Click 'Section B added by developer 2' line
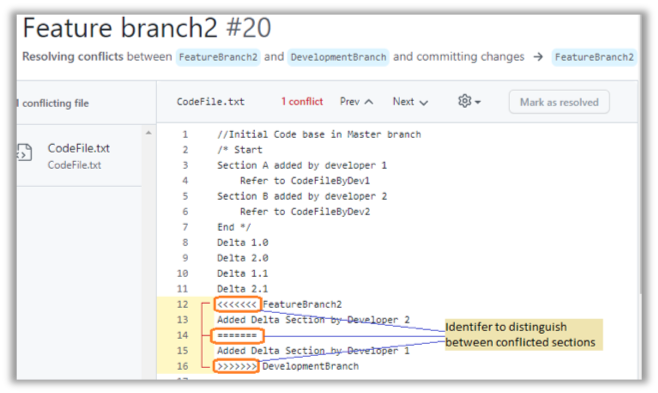The height and width of the screenshot is (393, 658). coord(302,196)
